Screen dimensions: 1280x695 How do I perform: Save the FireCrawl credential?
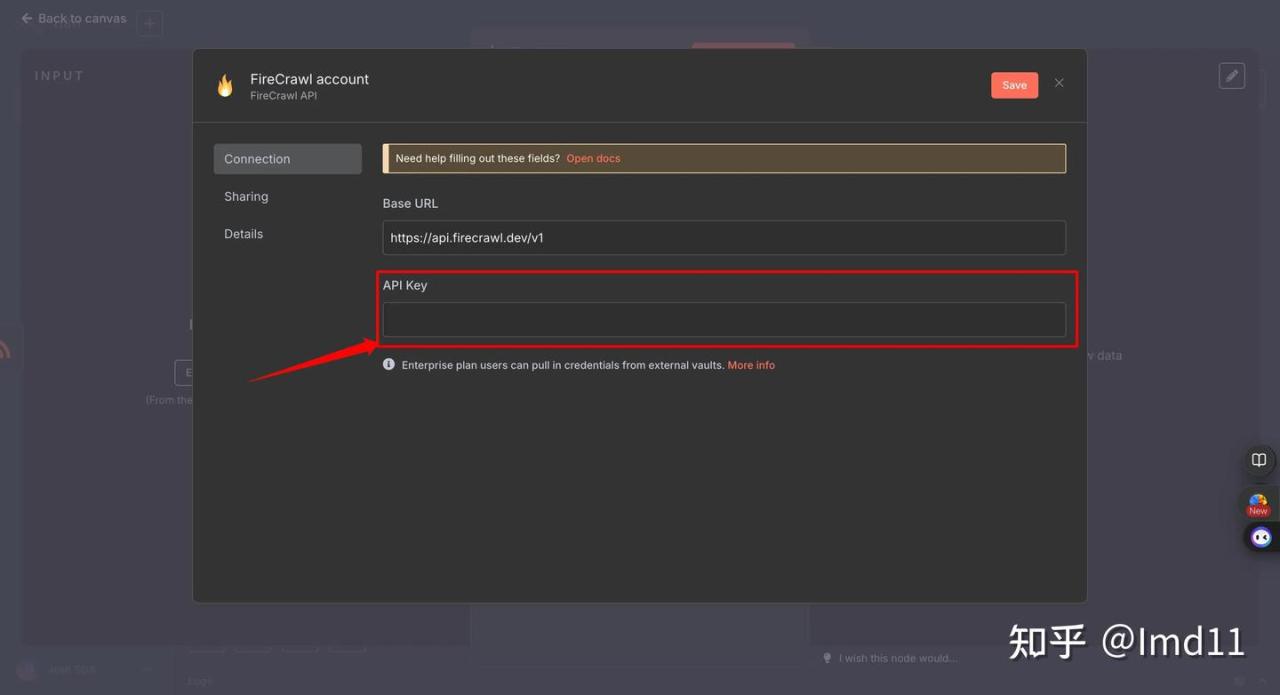[x=1014, y=85]
